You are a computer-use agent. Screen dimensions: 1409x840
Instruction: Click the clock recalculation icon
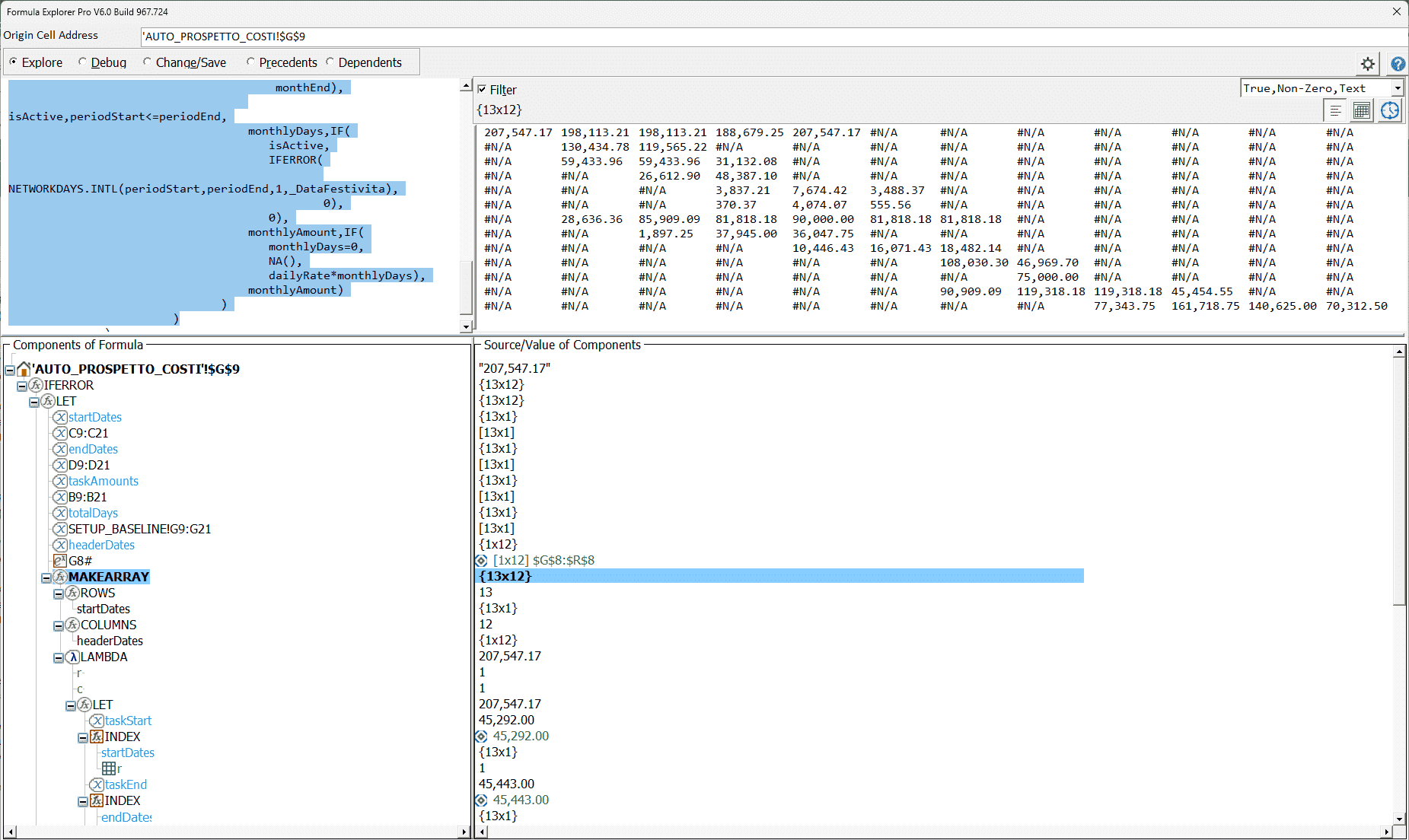click(x=1390, y=111)
